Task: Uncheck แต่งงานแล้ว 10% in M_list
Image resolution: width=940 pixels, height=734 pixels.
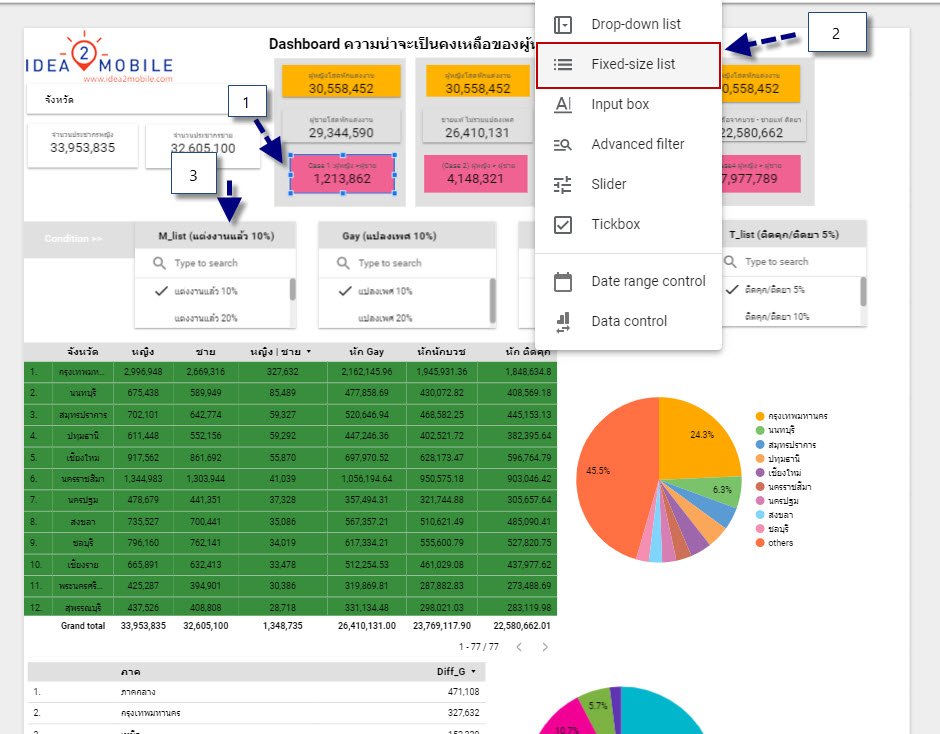Action: pyautogui.click(x=161, y=291)
